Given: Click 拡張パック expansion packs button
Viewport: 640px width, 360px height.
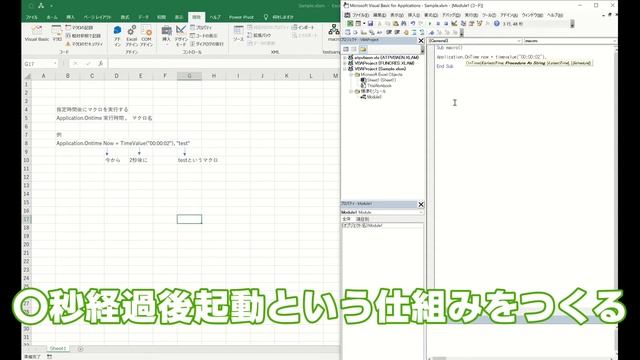Looking at the screenshot, I should (259, 36).
